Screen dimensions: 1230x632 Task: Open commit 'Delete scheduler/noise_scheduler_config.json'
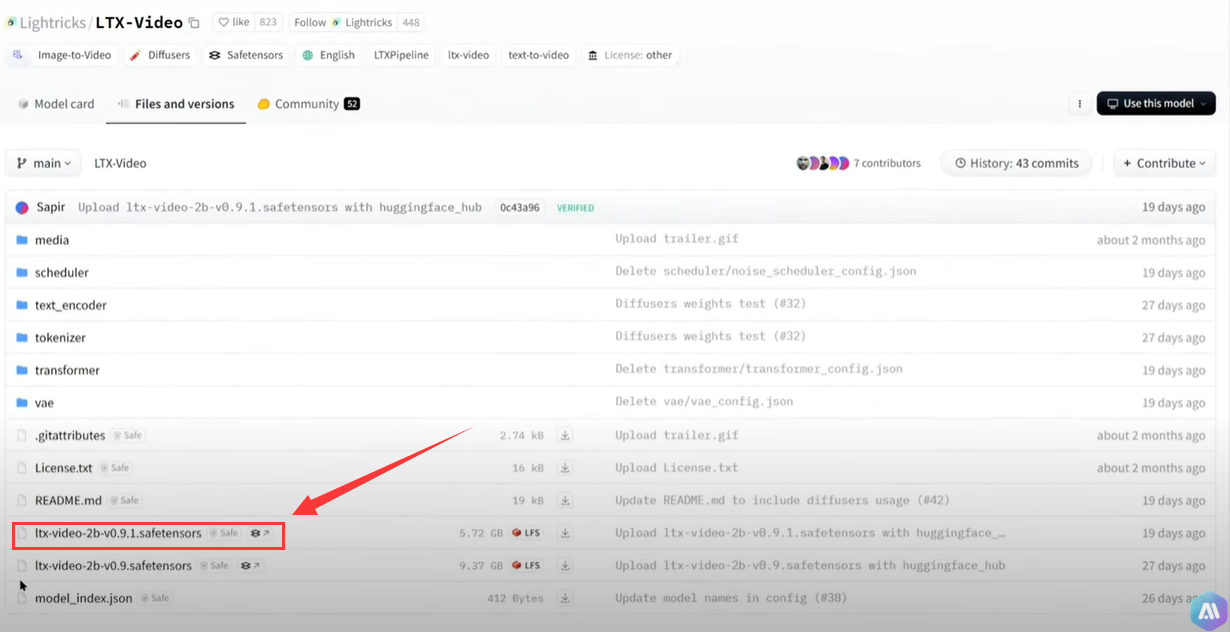click(x=766, y=272)
